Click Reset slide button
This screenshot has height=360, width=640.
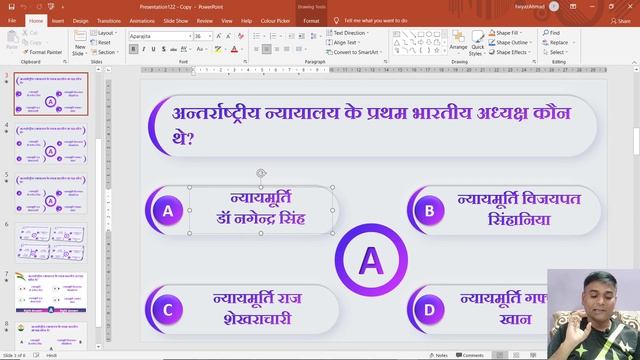pyautogui.click(x=101, y=42)
